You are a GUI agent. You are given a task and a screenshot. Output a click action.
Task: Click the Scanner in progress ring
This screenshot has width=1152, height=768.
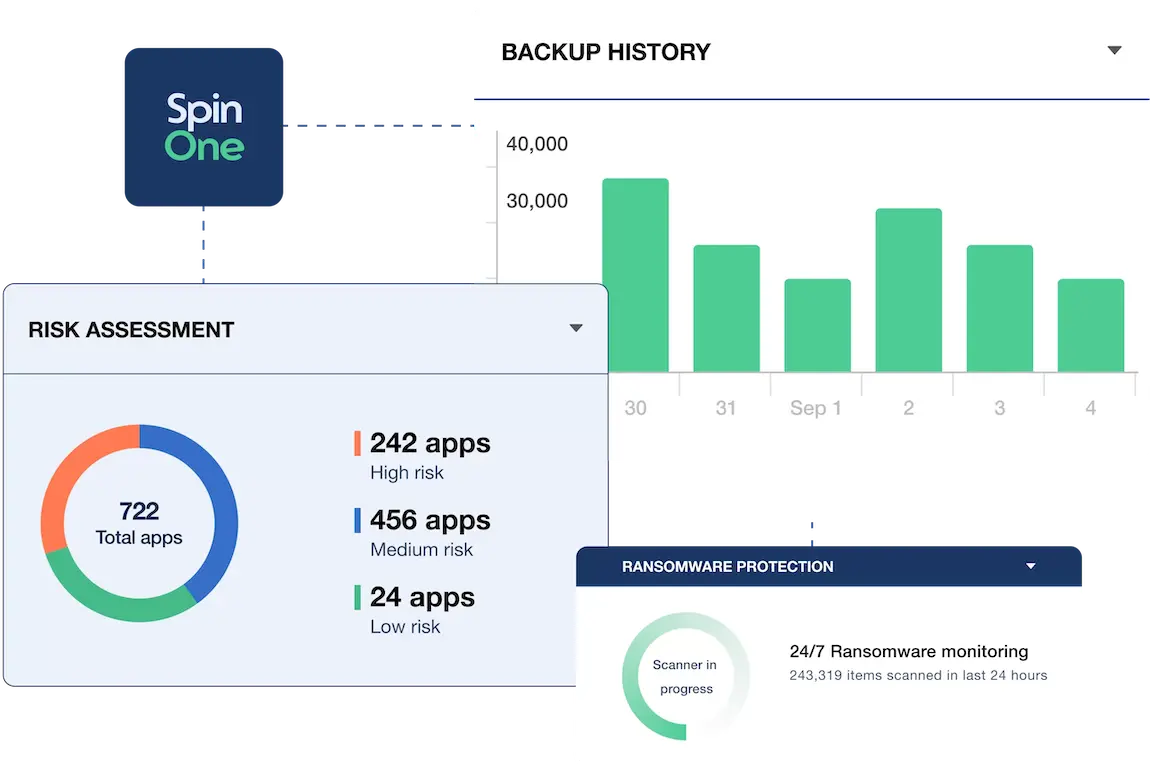[x=685, y=677]
